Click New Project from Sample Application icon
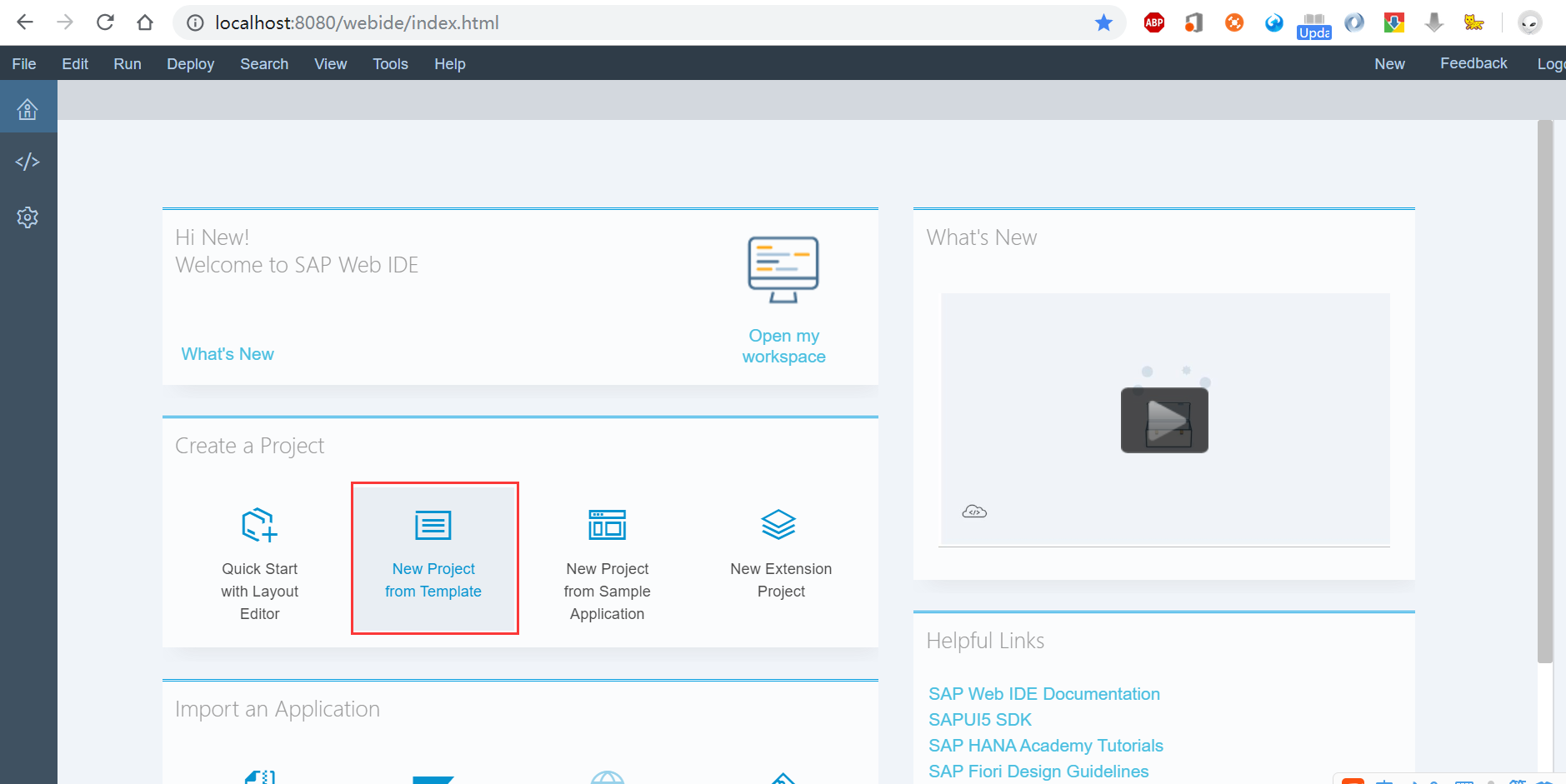1566x784 pixels. pos(608,525)
